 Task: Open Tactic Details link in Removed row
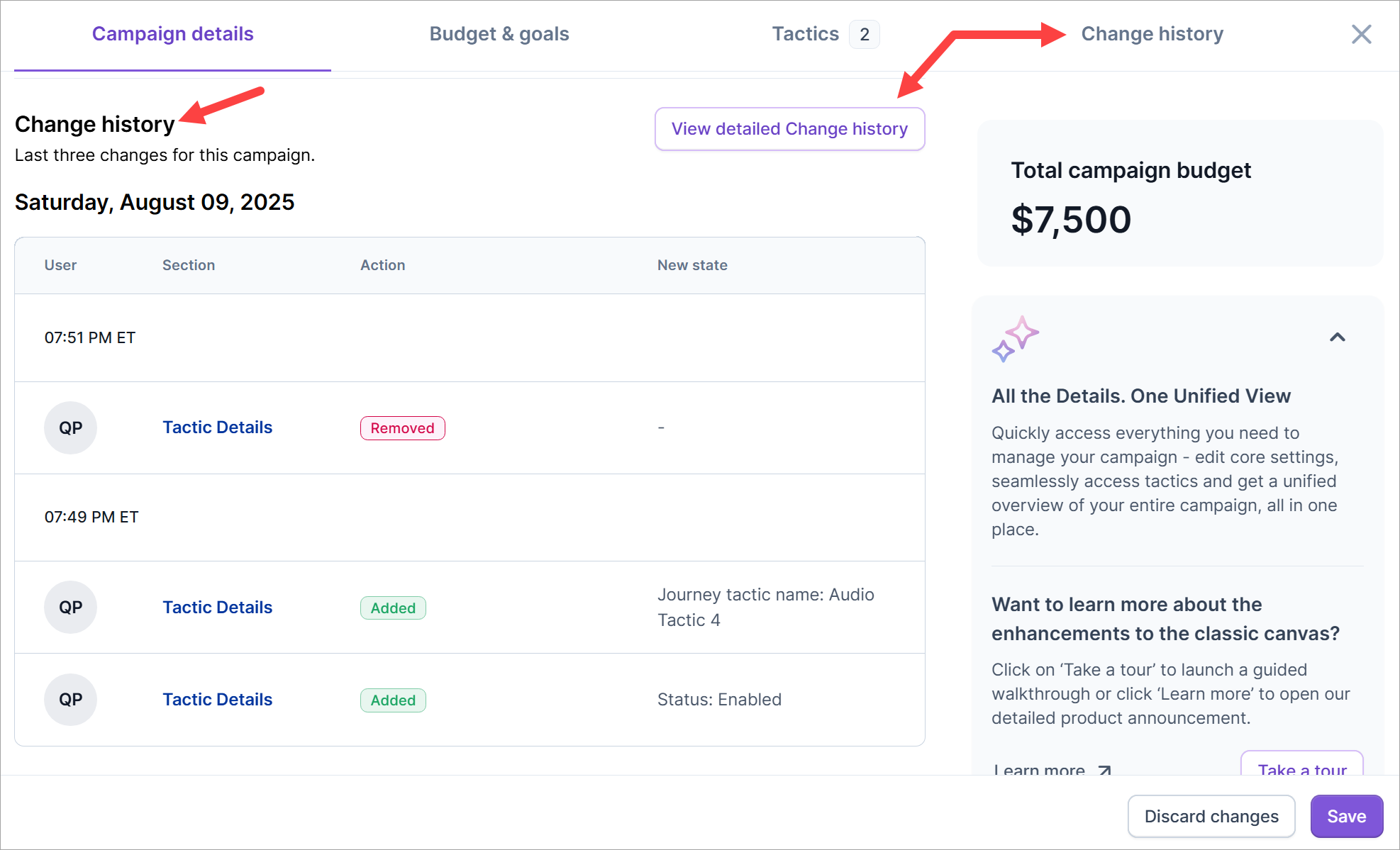[x=217, y=427]
